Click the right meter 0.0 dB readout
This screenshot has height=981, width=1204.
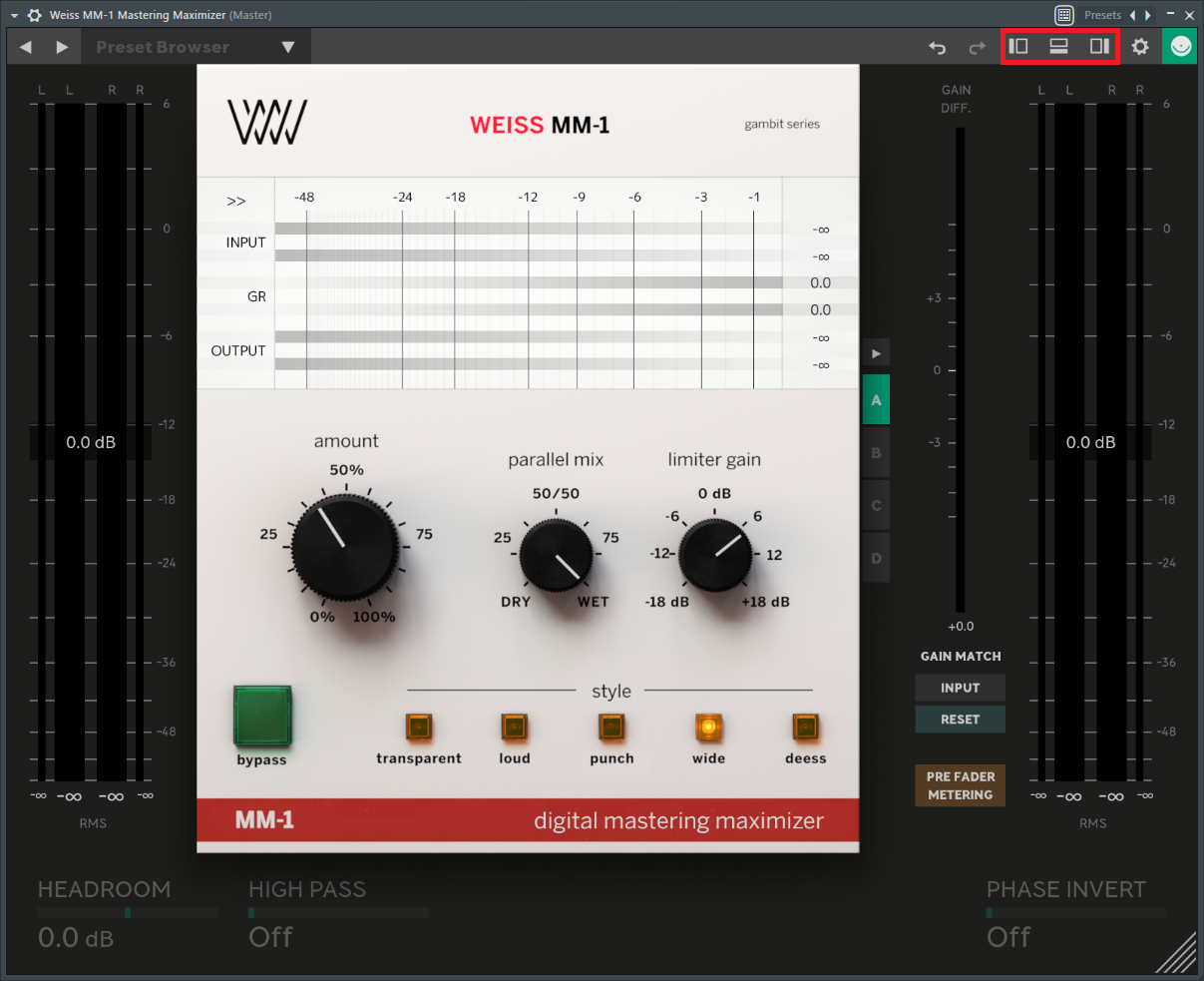(x=1090, y=442)
